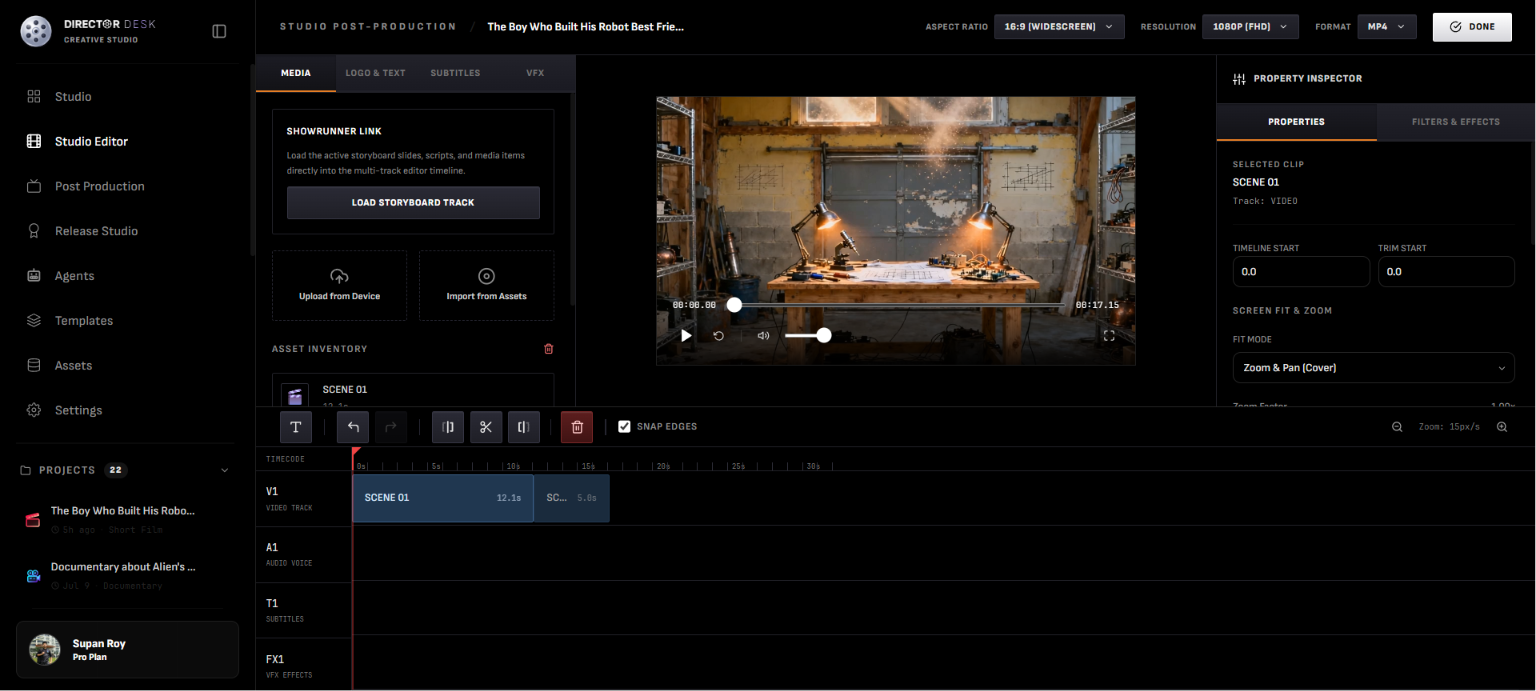
Task: Delete the selected clip
Action: pos(577,427)
